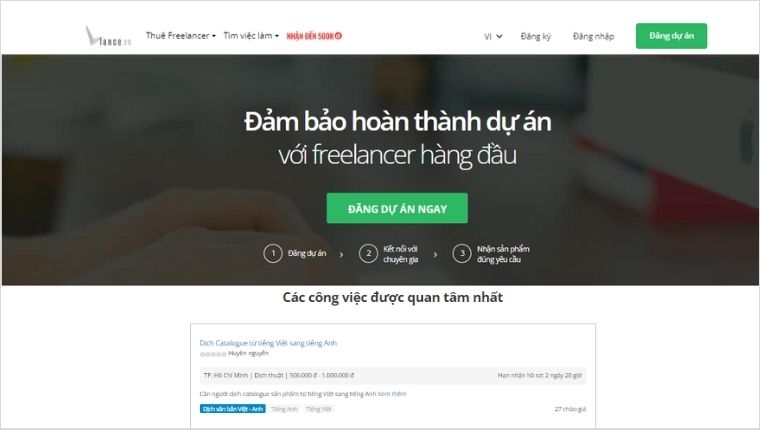Select the step 2 circle icon
The height and width of the screenshot is (430, 760).
[368, 253]
